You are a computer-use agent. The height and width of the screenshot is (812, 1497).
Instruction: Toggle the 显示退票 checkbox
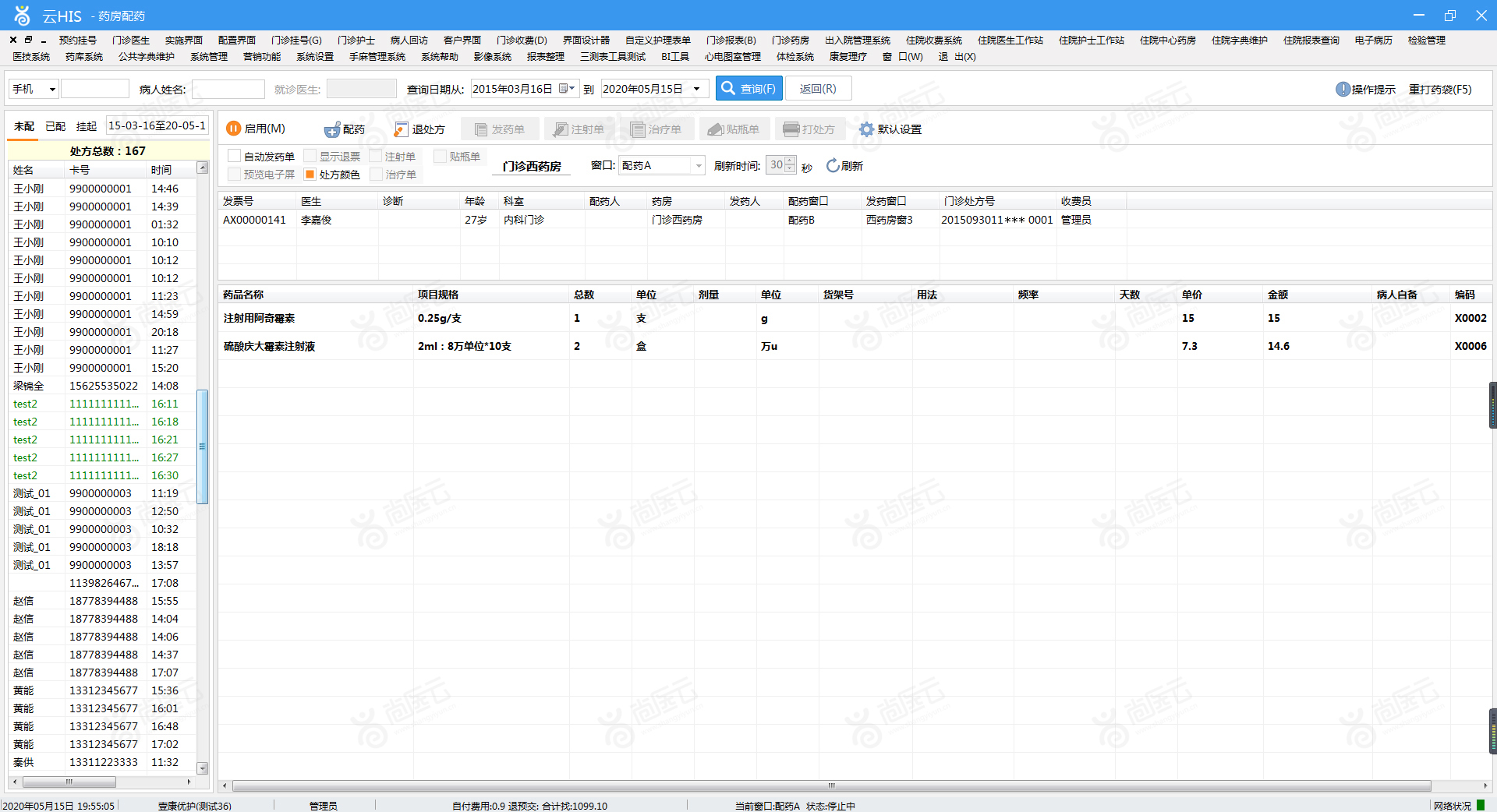[310, 156]
